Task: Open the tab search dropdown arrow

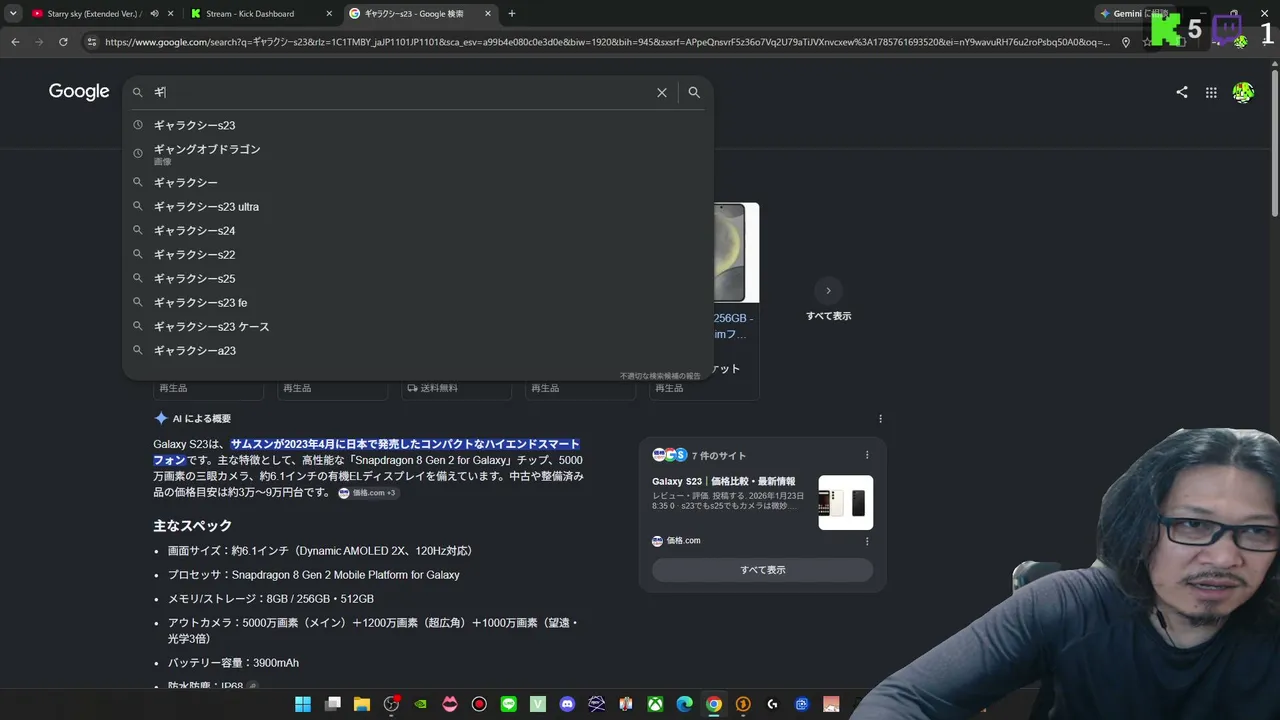Action: point(13,14)
